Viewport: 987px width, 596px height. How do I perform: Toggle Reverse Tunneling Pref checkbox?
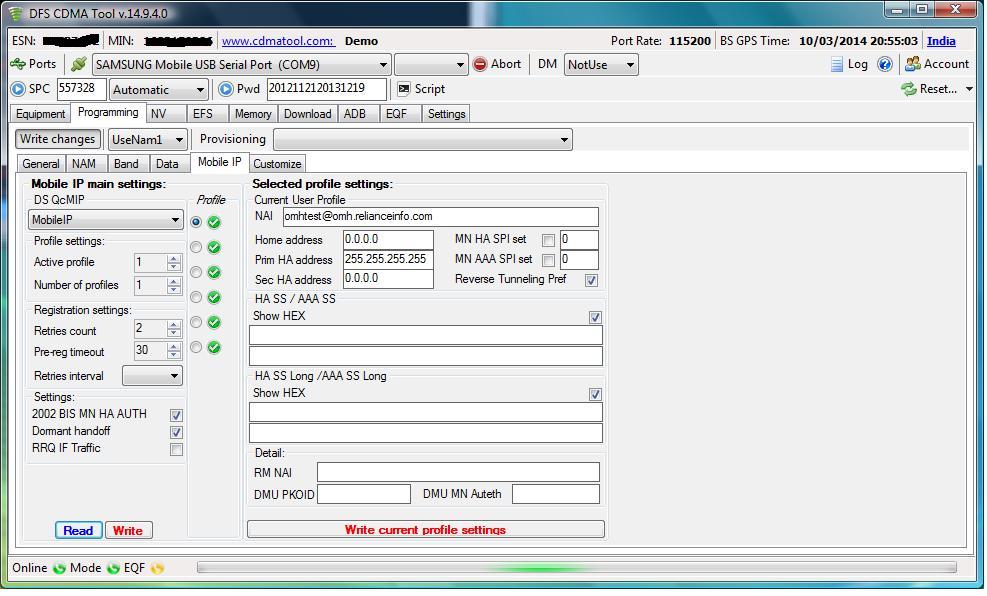click(591, 280)
